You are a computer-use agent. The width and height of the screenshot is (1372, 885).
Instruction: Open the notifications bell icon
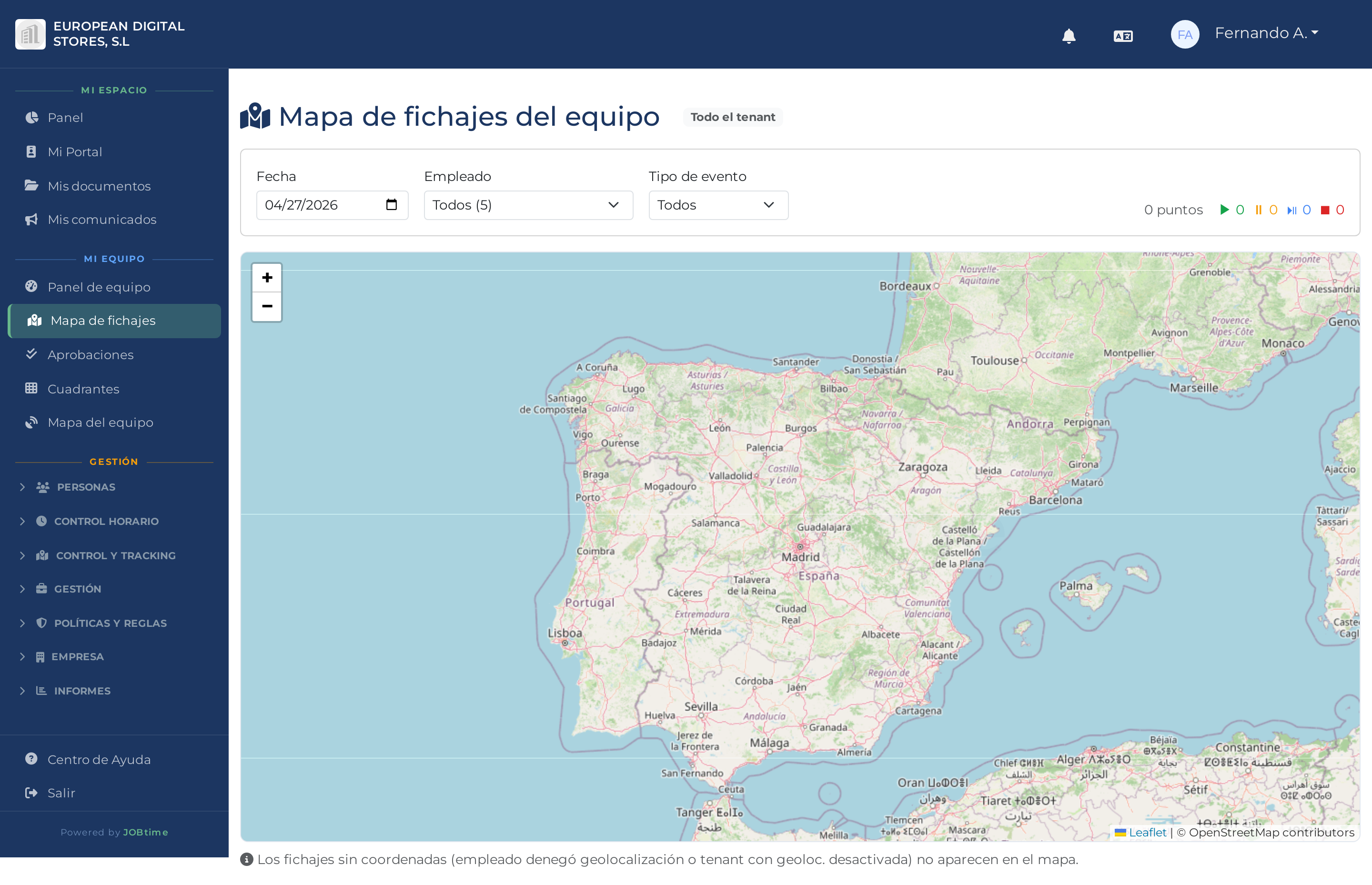1069,36
